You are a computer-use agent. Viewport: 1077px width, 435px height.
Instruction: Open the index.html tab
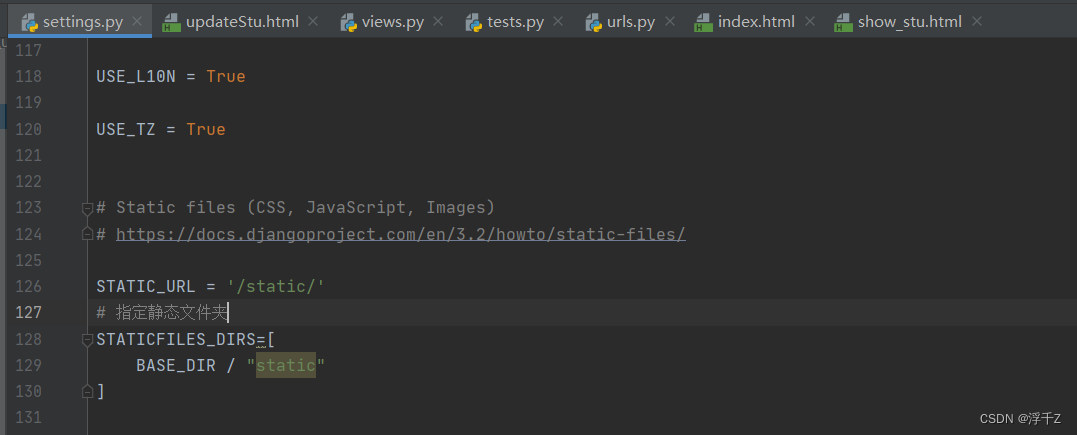[x=756, y=22]
